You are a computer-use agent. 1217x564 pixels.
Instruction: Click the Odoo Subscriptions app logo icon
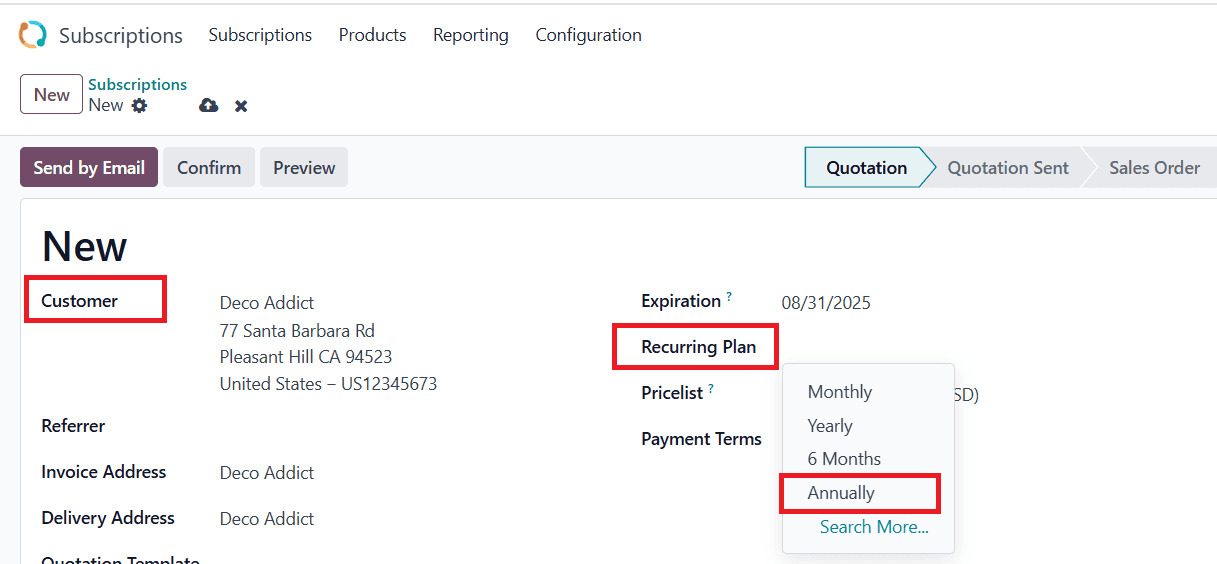point(33,35)
